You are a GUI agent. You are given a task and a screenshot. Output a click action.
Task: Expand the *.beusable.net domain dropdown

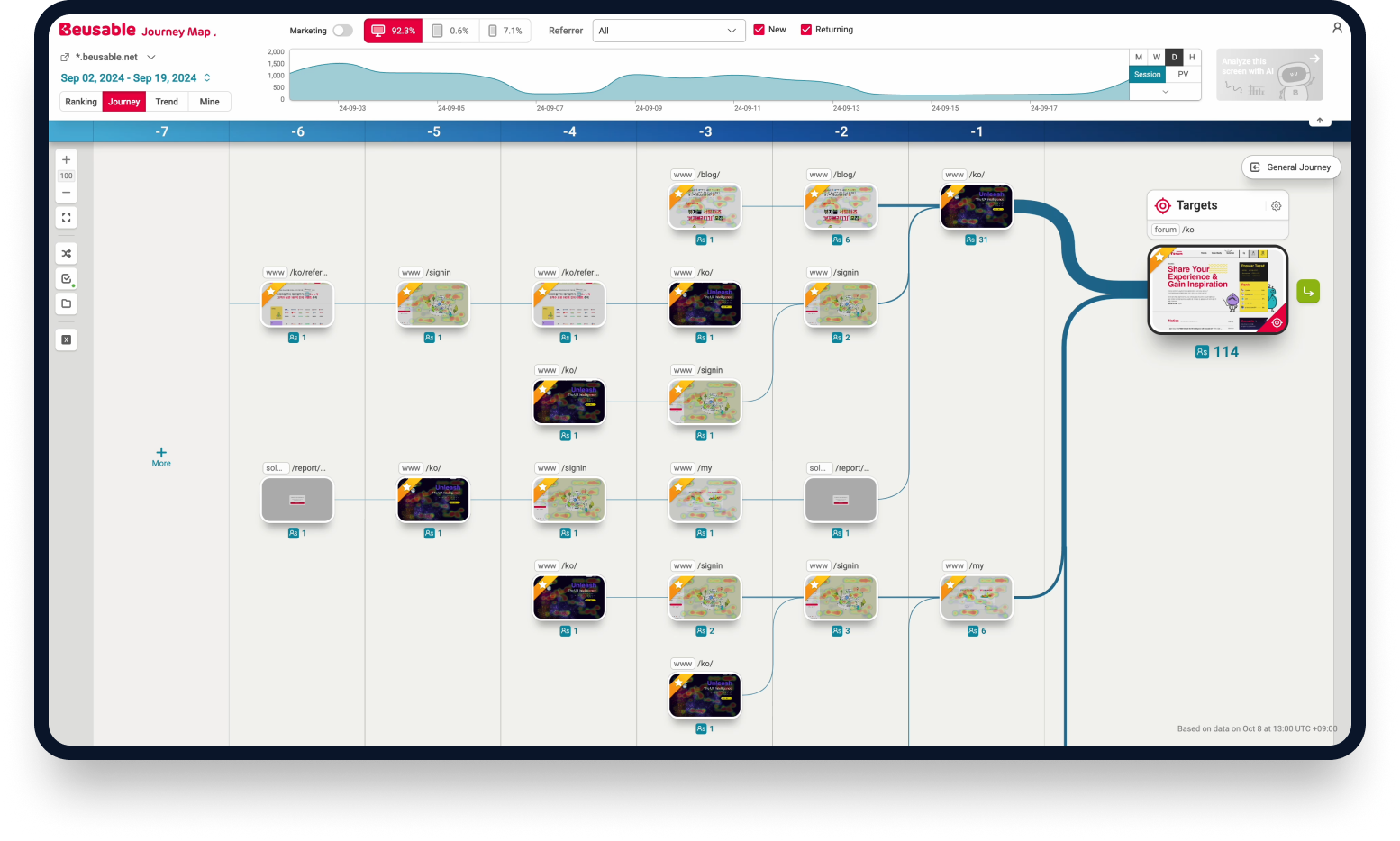(x=150, y=57)
